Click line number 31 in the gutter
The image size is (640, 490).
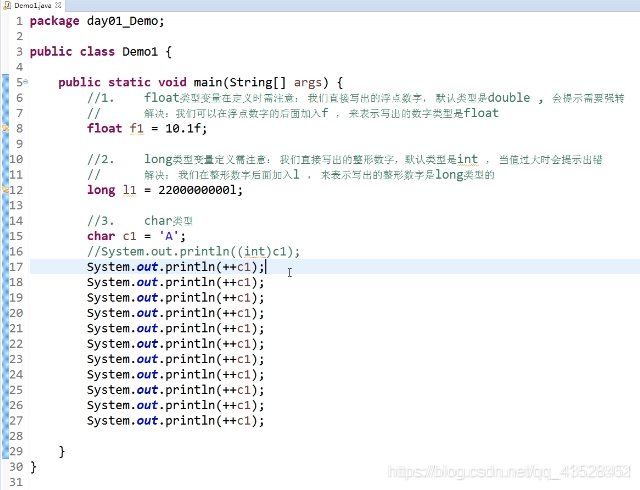click(x=16, y=482)
